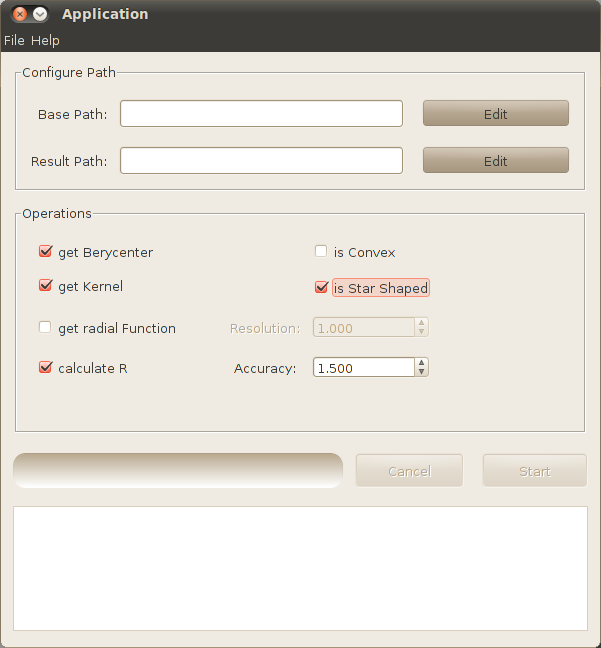Click the Accuracy value field showing 1.500
The height and width of the screenshot is (648, 601).
pyautogui.click(x=364, y=367)
